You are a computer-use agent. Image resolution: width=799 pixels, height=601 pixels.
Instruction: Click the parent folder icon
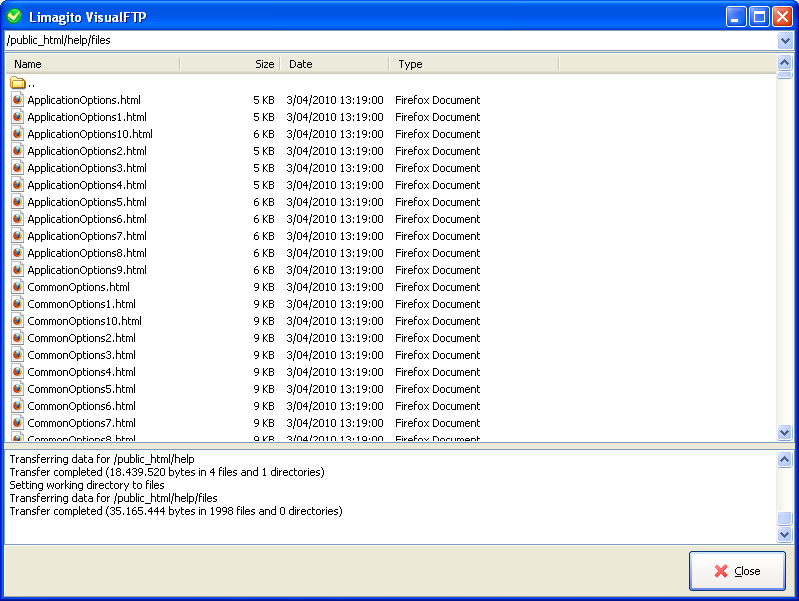(x=17, y=83)
